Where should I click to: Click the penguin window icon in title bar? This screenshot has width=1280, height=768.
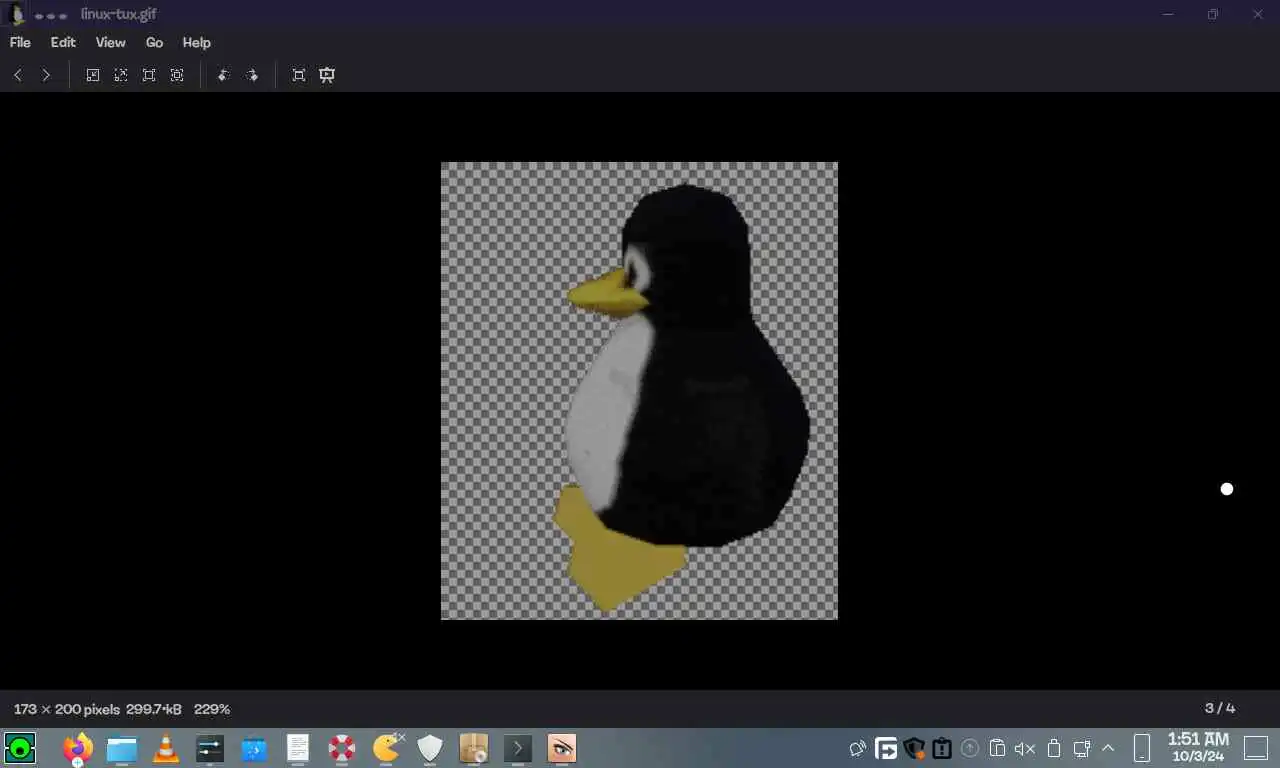(x=18, y=15)
